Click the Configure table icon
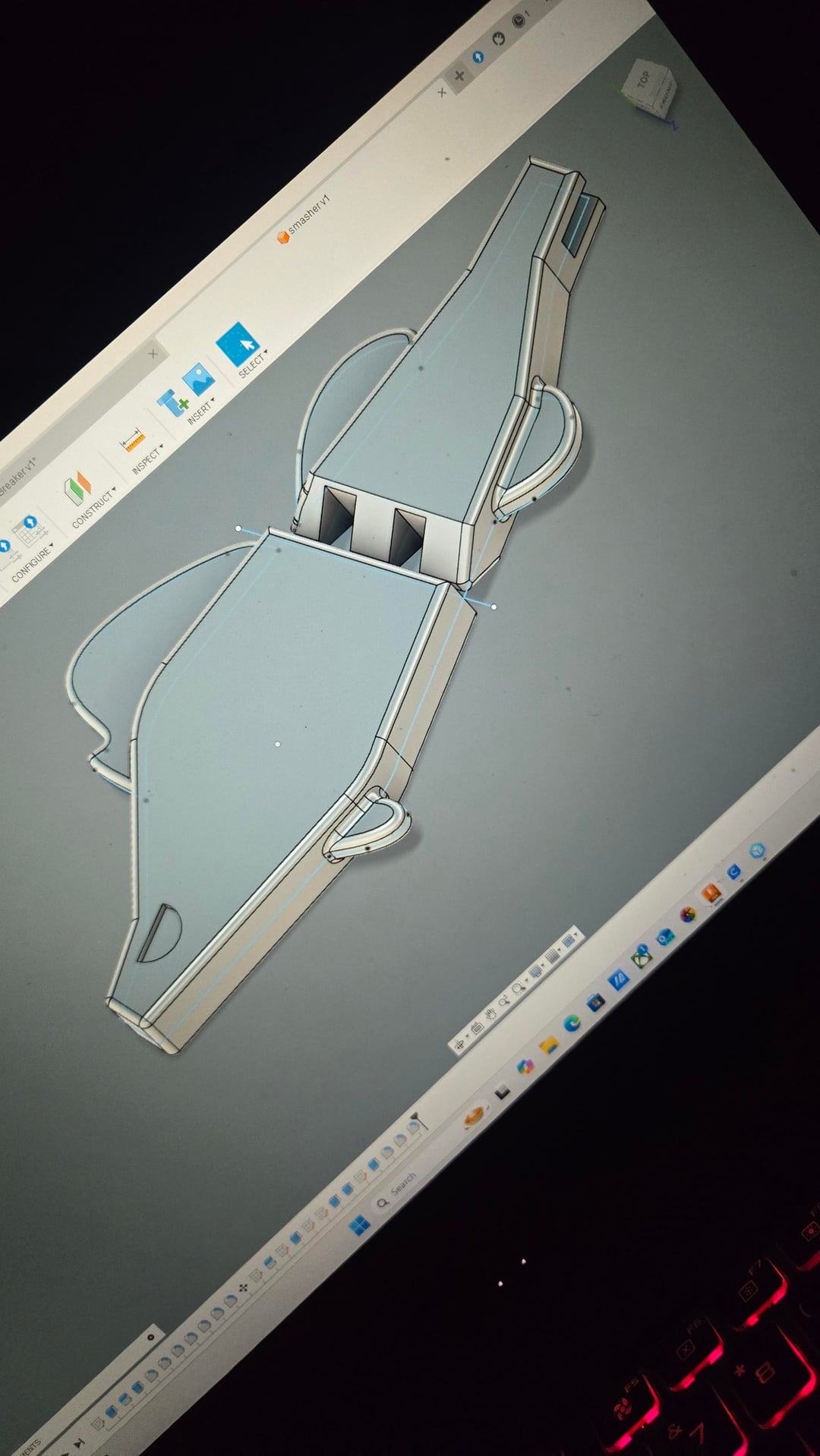 tap(29, 531)
